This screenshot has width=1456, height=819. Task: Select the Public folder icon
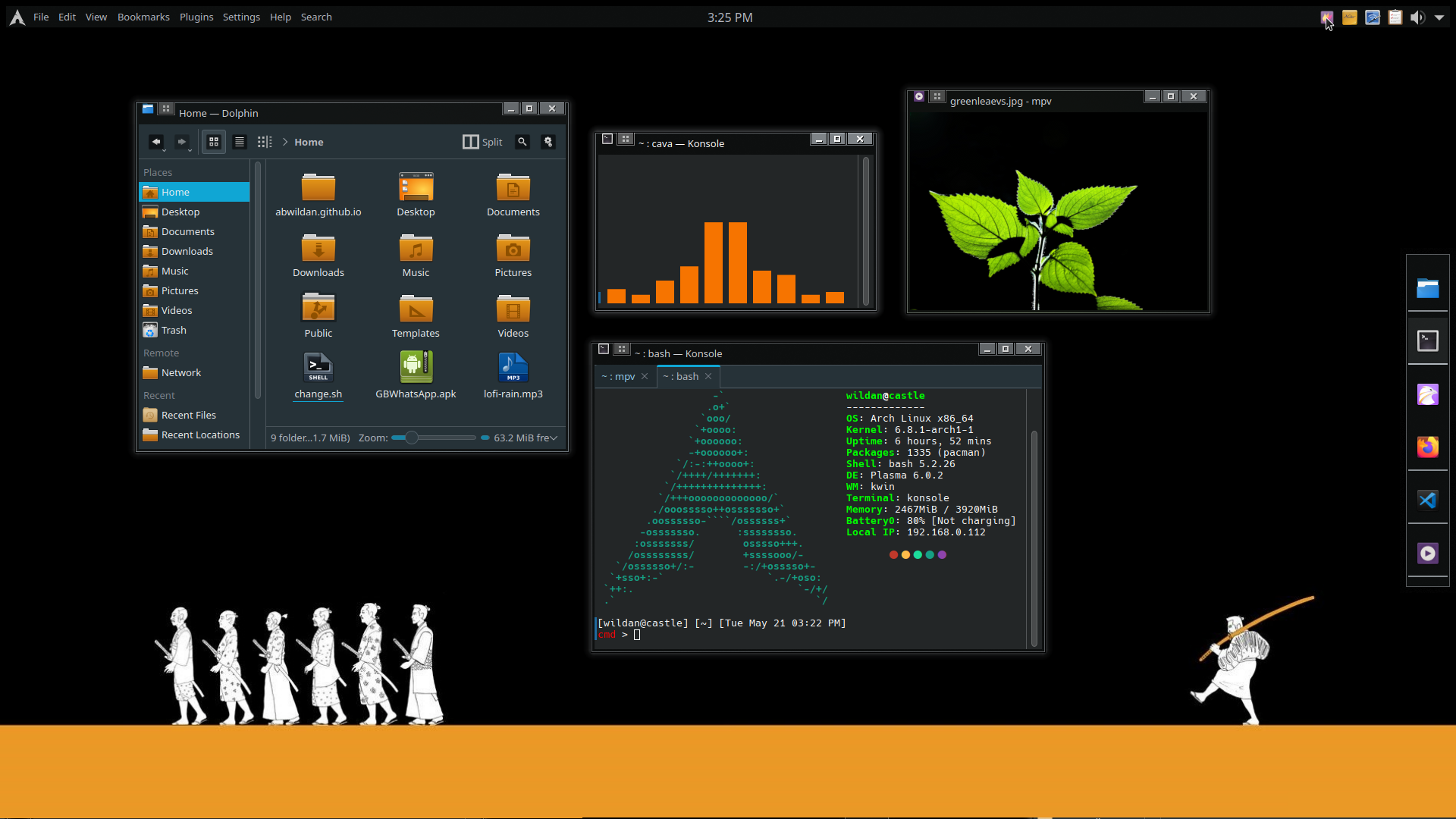318,316
